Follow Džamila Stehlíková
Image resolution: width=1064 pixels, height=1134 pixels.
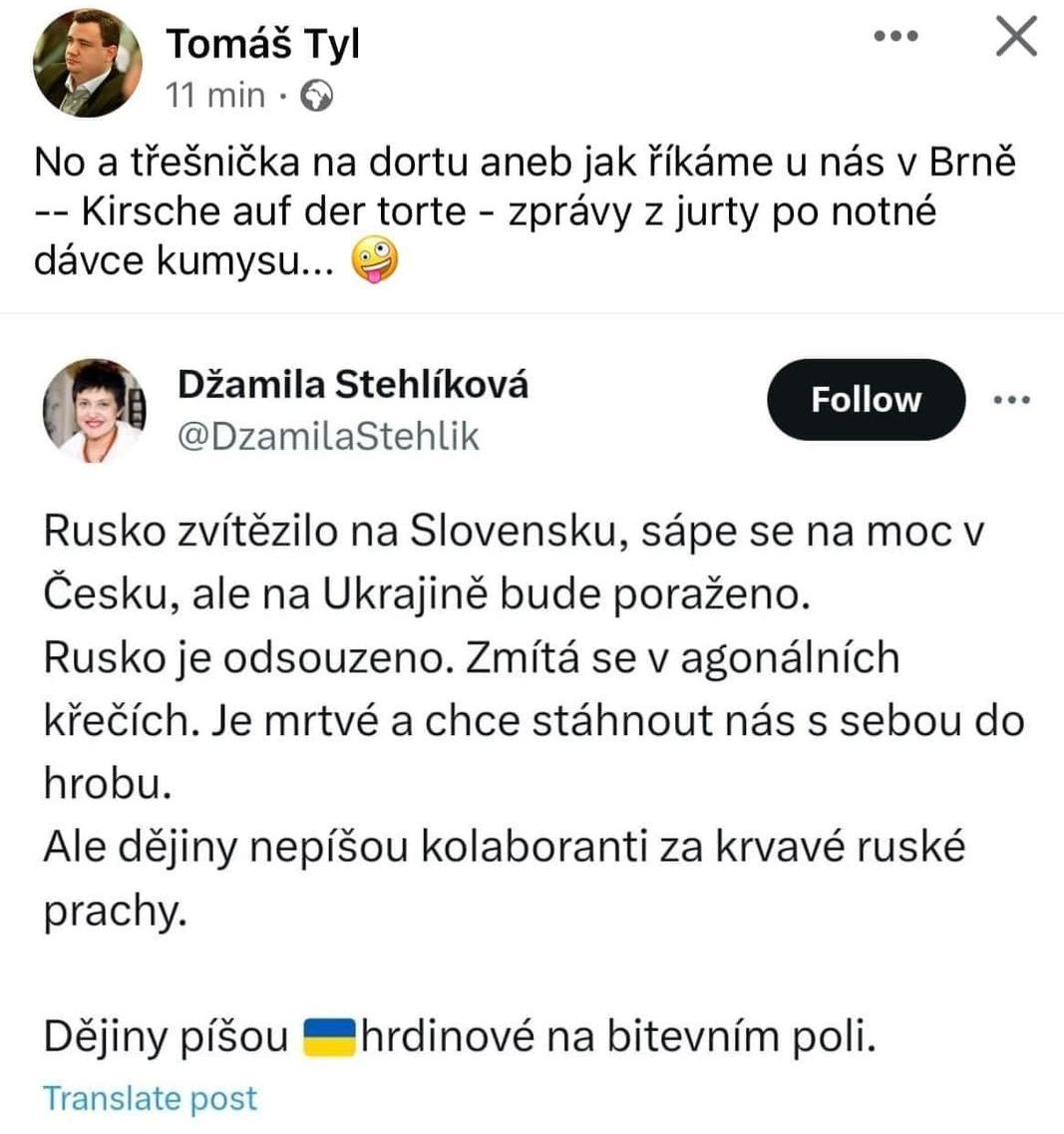click(866, 399)
